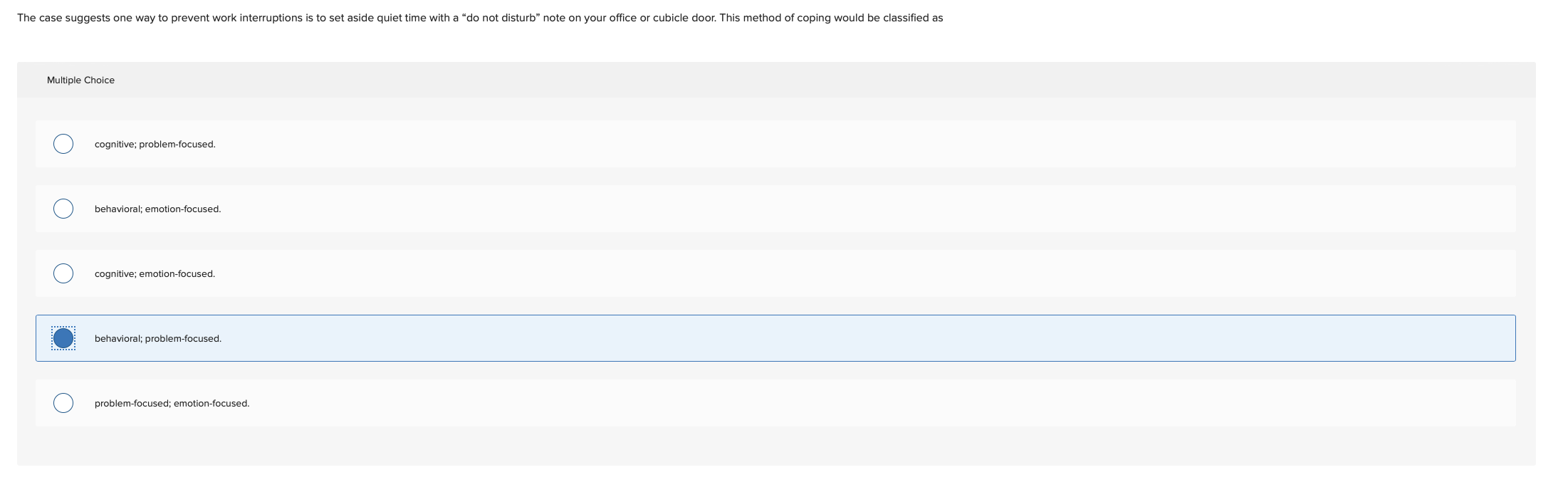This screenshot has width=1568, height=482.
Task: Click the cognitive; problem-focused answer text
Action: pos(155,144)
